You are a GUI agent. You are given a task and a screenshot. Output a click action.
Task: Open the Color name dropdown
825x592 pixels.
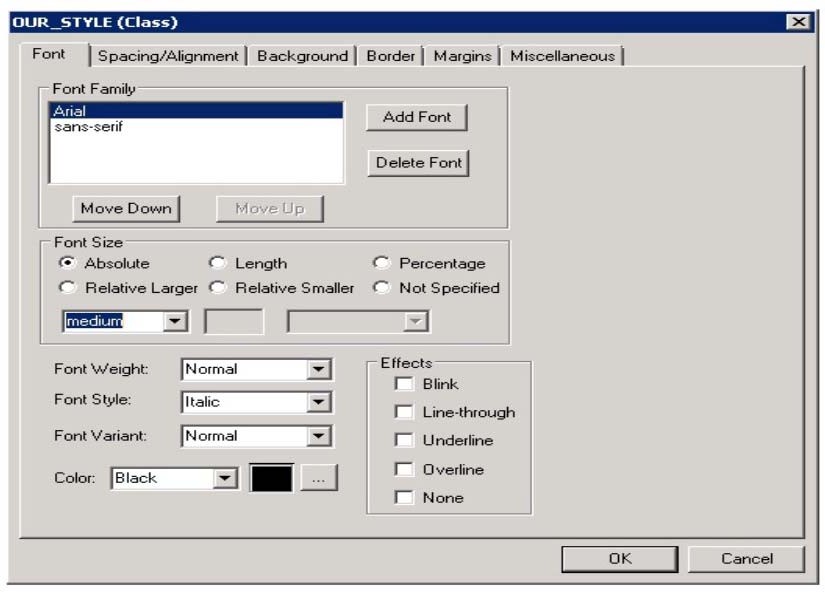(x=227, y=479)
